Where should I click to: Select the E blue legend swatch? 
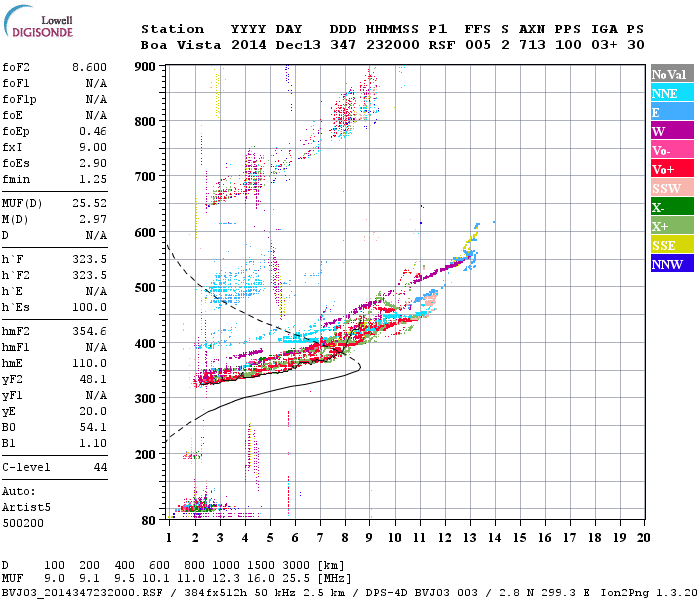click(672, 112)
